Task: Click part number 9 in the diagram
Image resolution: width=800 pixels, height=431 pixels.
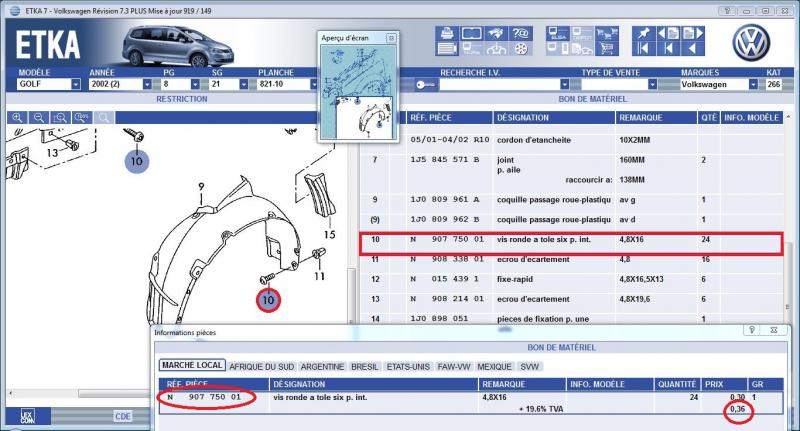Action: pyautogui.click(x=201, y=187)
